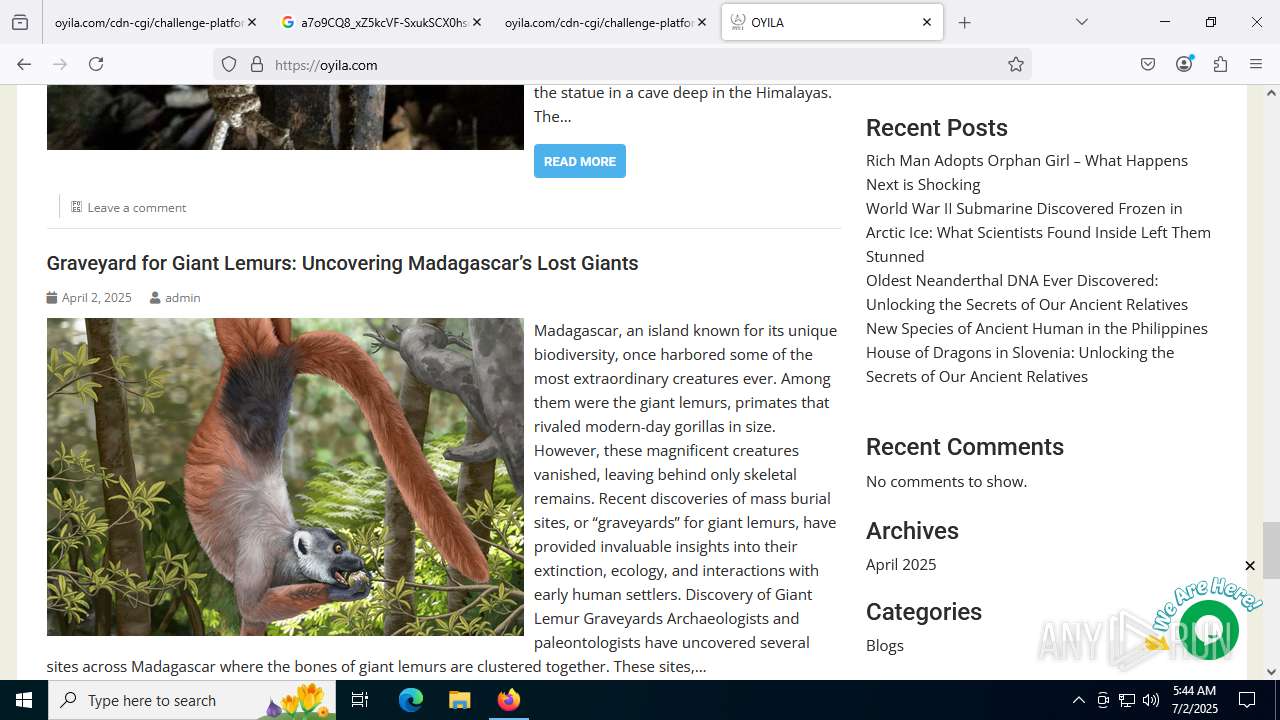Open Extensions puzzle icon
The height and width of the screenshot is (720, 1280).
point(1220,64)
